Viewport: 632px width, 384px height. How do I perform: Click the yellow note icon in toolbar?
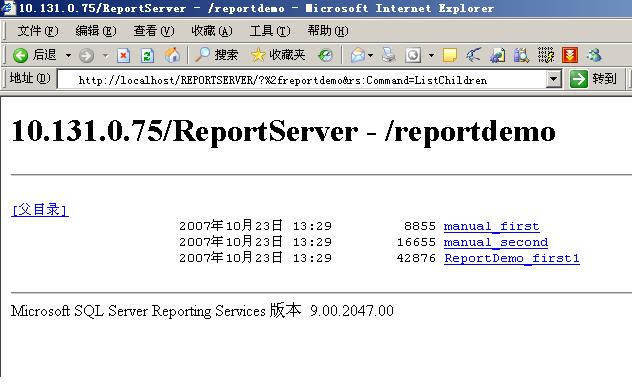click(450, 55)
